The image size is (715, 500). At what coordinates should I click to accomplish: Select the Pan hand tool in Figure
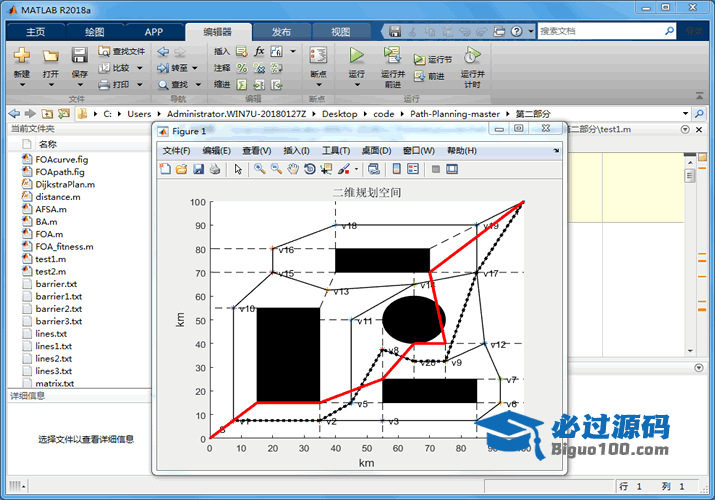click(x=293, y=169)
